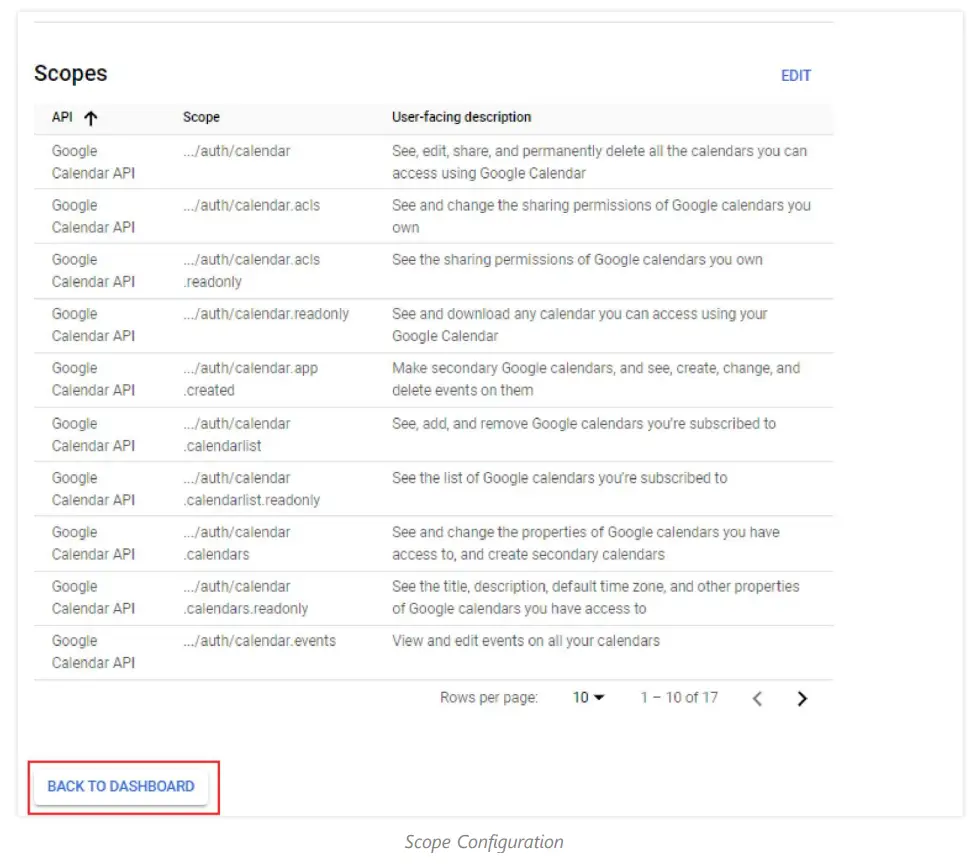Click 'See, add, and remove Google calendars' description
The height and width of the screenshot is (865, 979).
(x=584, y=423)
